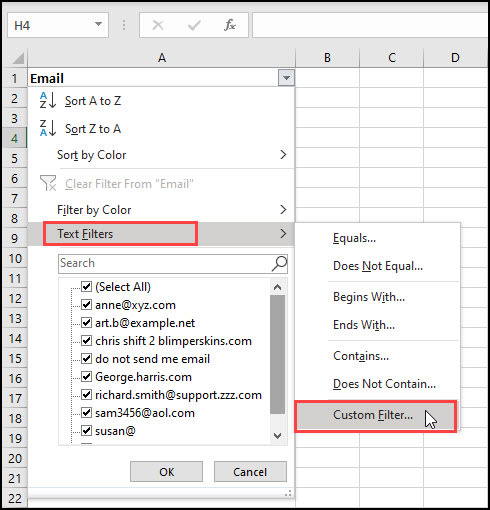Choose Does Not Contain... filter
This screenshot has height=510, width=490.
click(377, 384)
